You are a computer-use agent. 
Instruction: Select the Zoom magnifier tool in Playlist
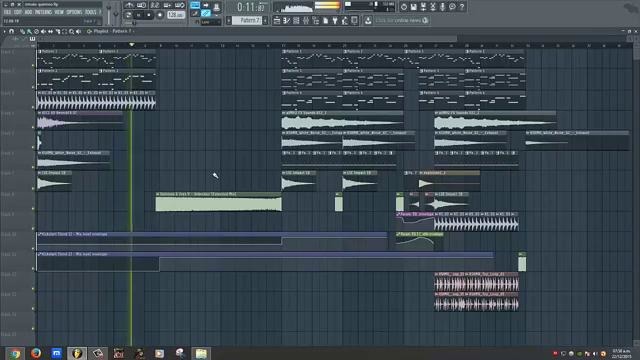(71, 31)
